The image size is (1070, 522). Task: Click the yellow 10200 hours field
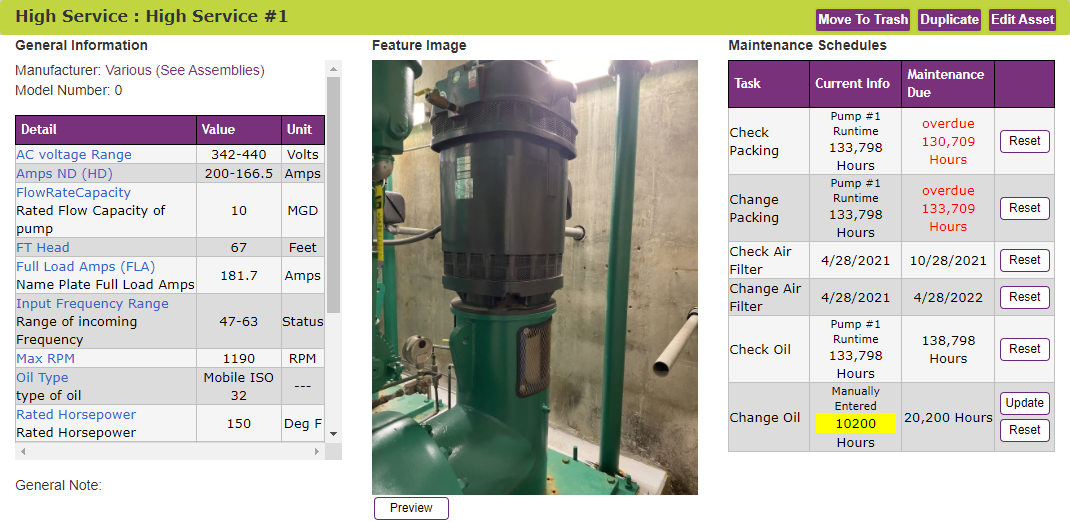[855, 424]
